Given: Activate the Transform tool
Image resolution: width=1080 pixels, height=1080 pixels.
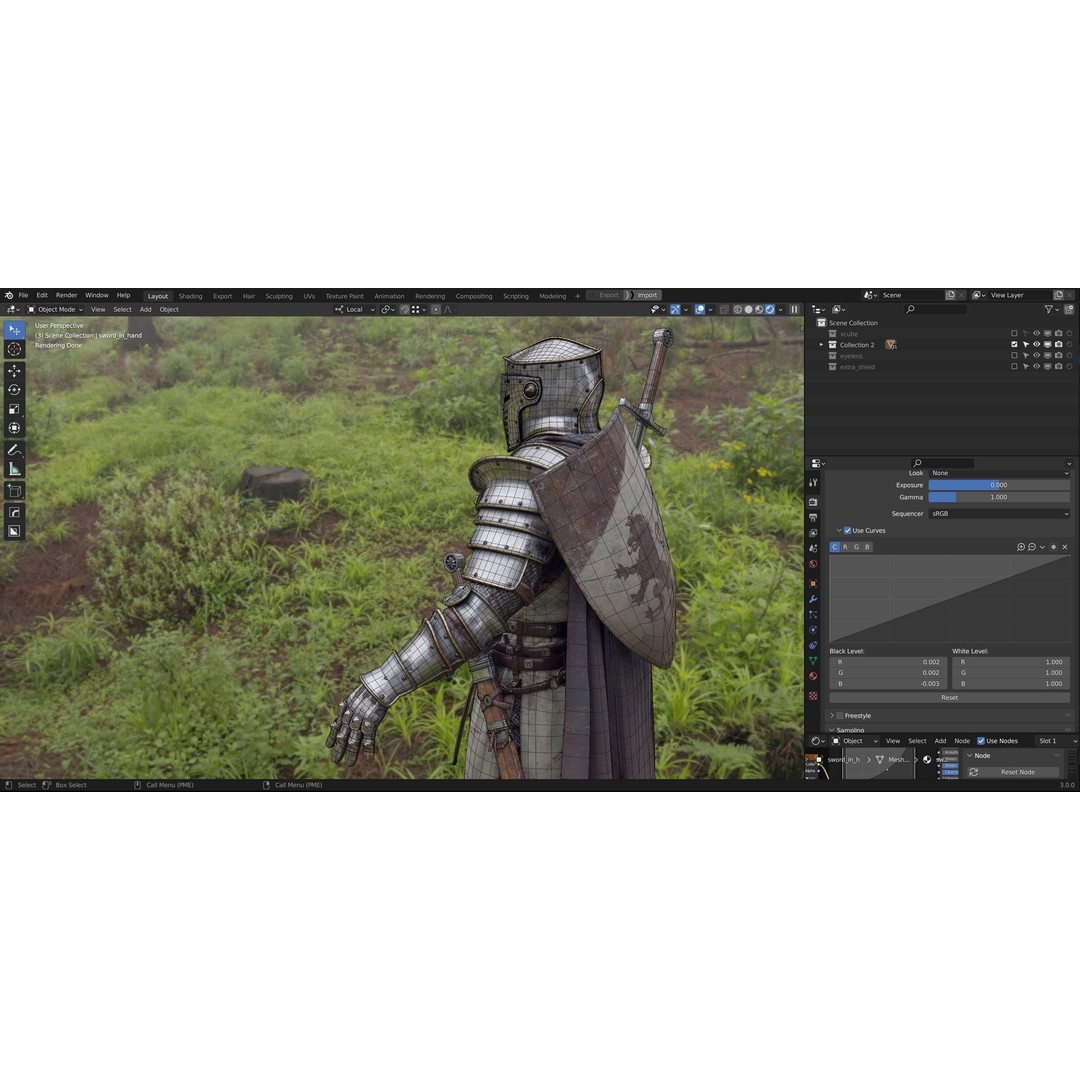Looking at the screenshot, I should coord(14,428).
